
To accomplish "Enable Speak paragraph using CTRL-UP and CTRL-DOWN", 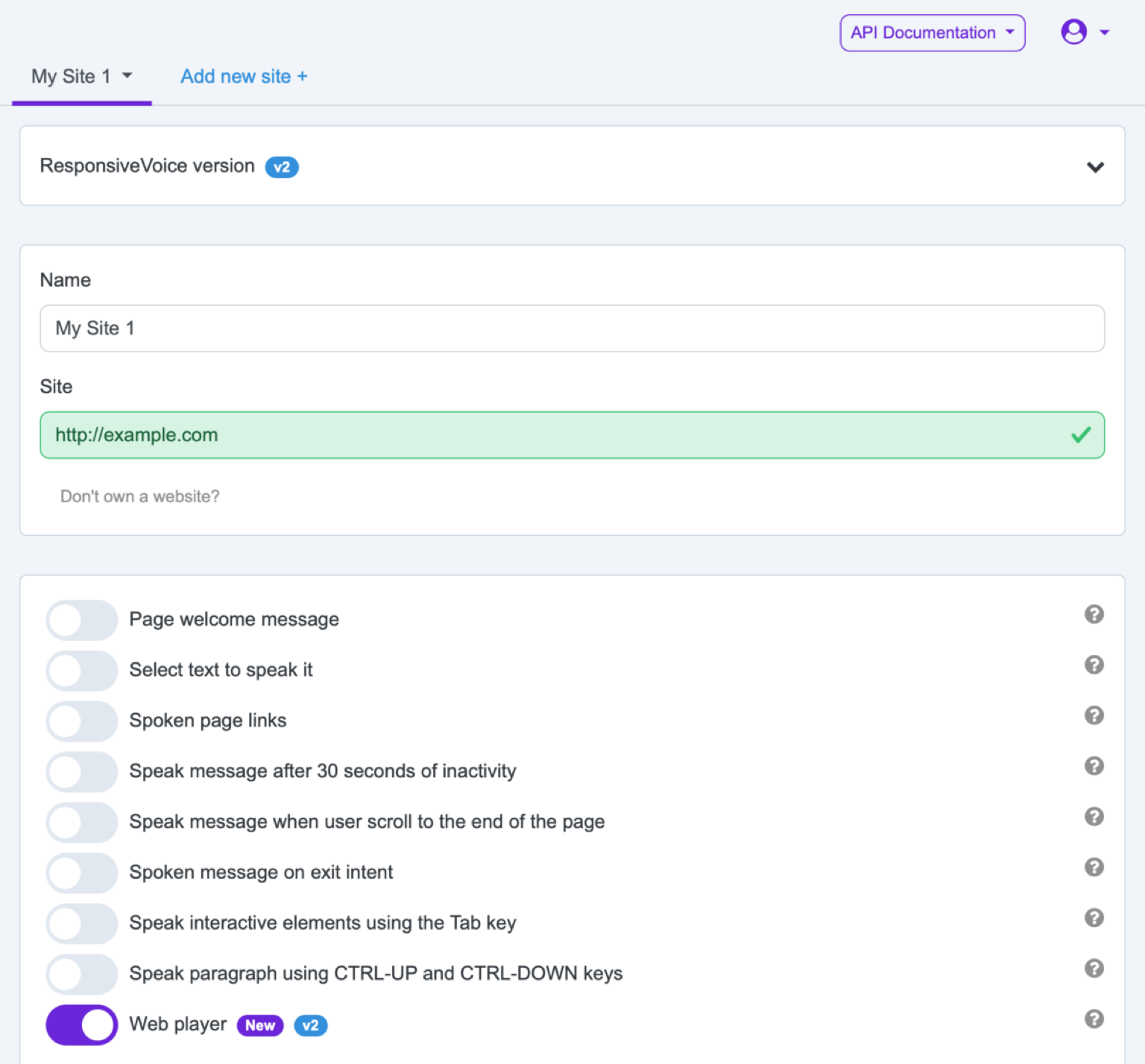I will pos(82,975).
